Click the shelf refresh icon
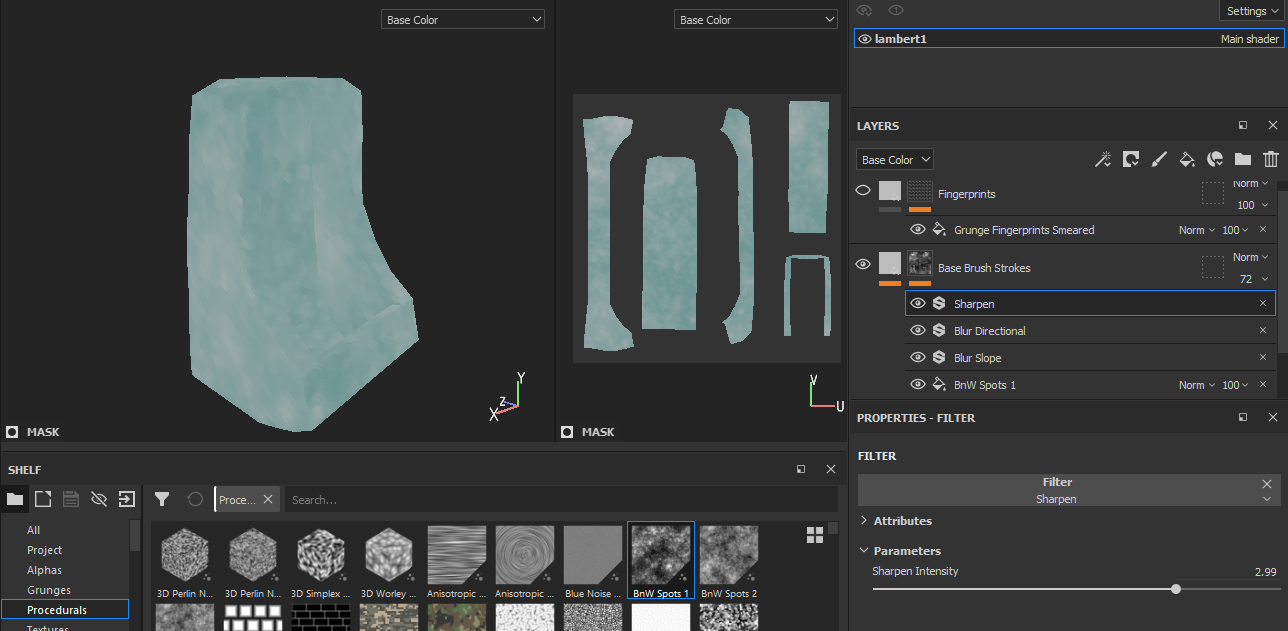The image size is (1288, 631). pyautogui.click(x=195, y=499)
